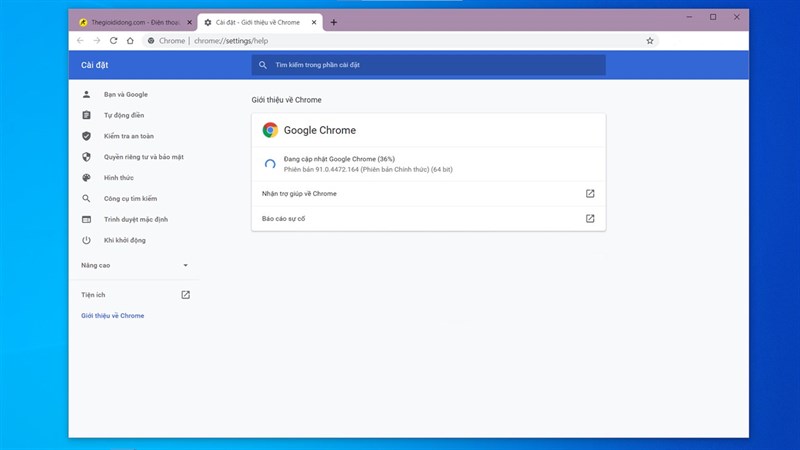Open a new tab with plus button

[x=334, y=22]
